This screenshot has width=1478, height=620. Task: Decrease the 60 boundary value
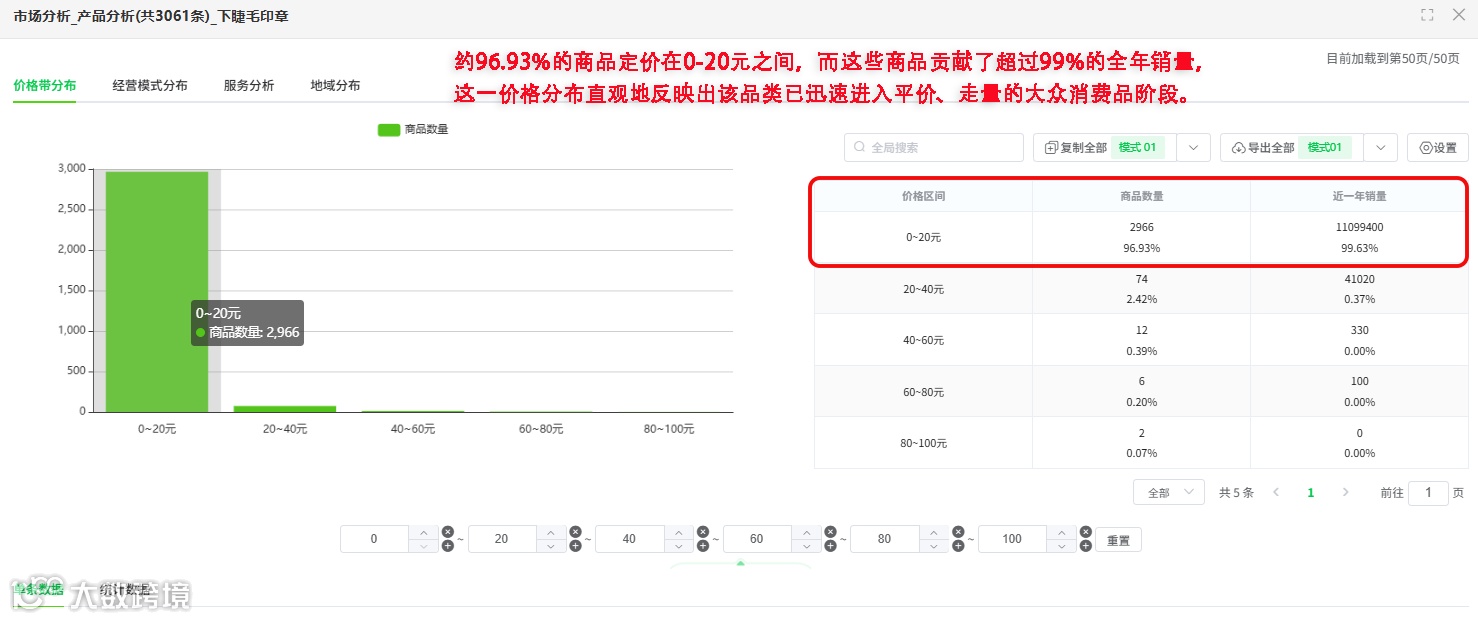click(x=806, y=546)
